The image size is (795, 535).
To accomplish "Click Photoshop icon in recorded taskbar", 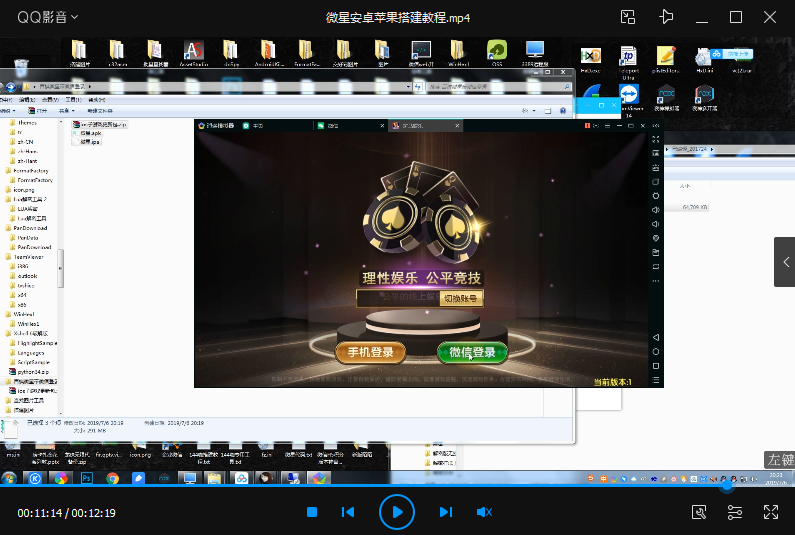I will point(87,479).
